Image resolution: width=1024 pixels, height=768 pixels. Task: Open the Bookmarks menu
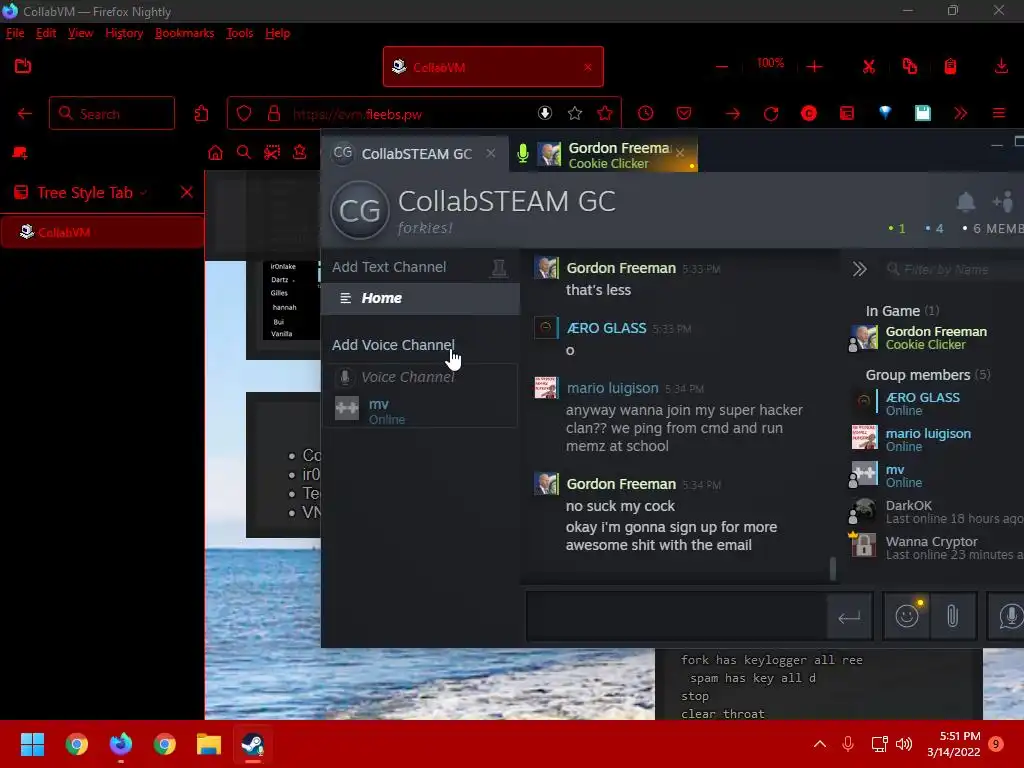click(184, 33)
